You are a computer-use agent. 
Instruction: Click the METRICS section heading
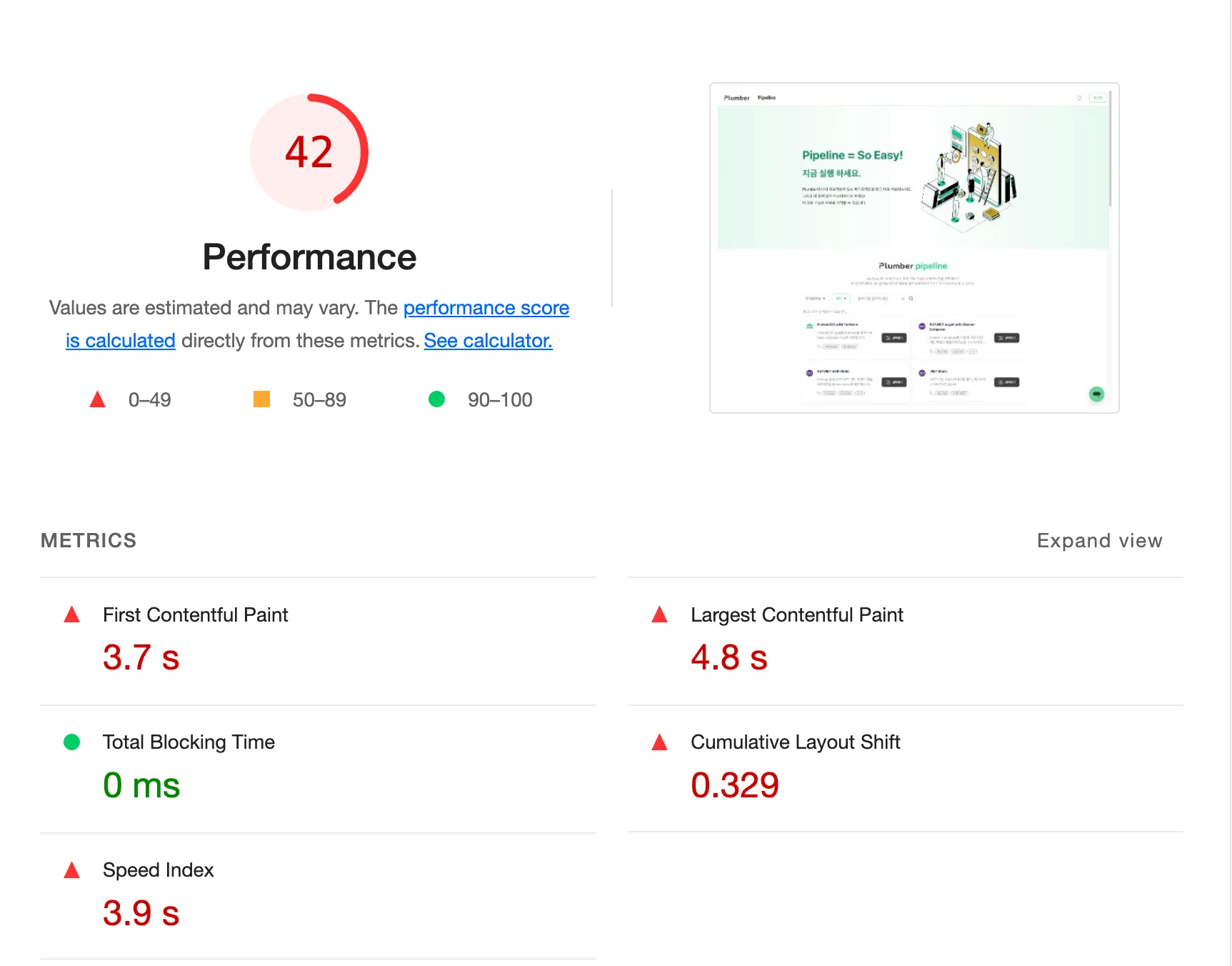[89, 541]
